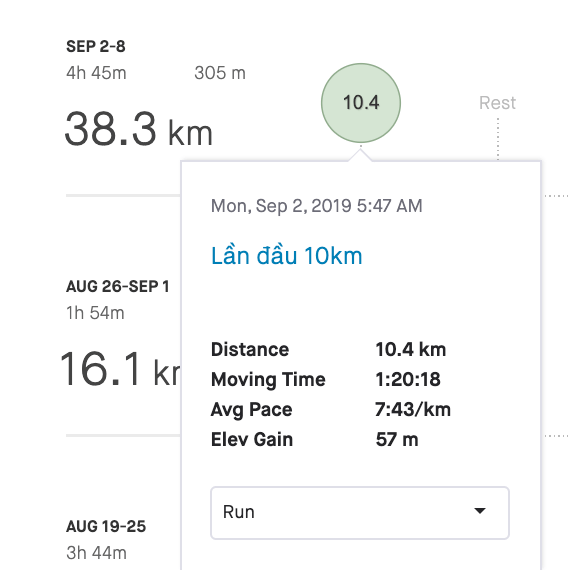Click the 57 m Elev Gain value
Screen dimensions: 568x570
(x=397, y=439)
